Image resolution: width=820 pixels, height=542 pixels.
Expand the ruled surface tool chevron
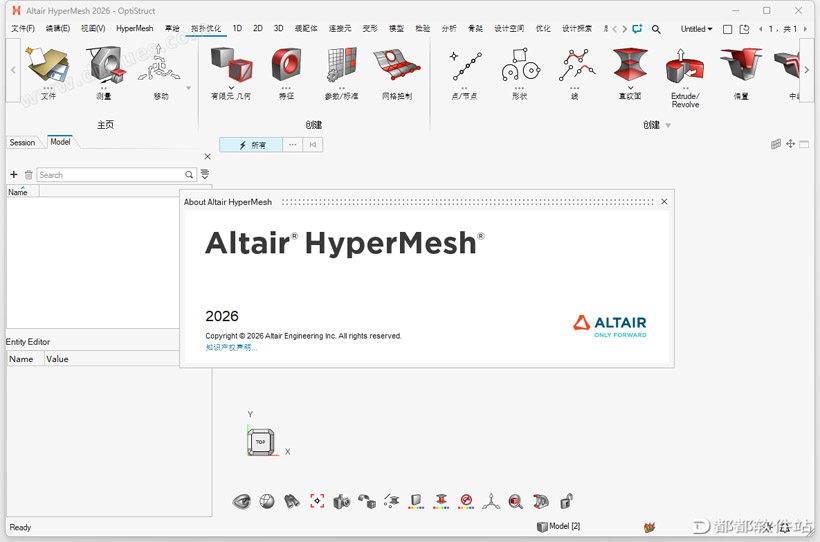point(630,88)
